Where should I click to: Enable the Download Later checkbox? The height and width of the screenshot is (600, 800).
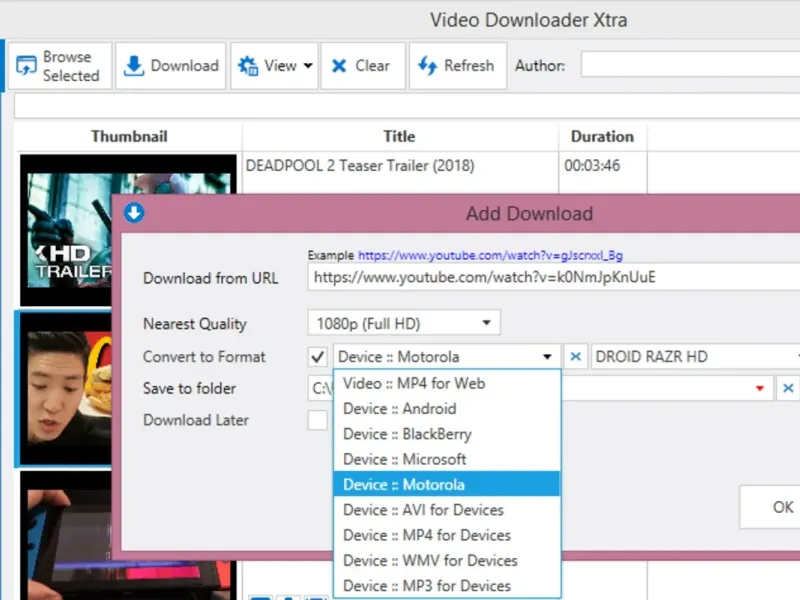[x=317, y=420]
